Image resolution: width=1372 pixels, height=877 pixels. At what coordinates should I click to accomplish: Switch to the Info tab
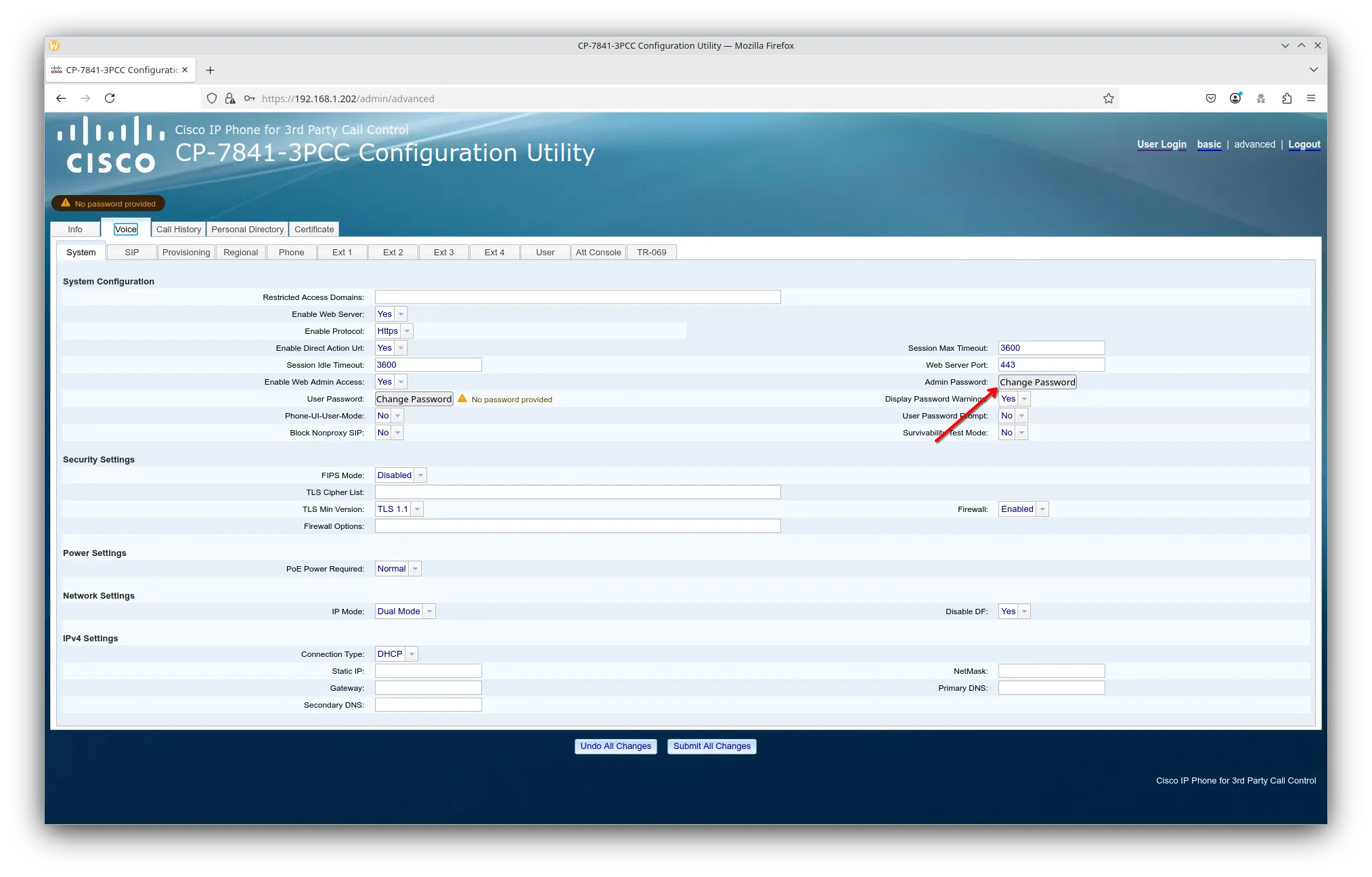pyautogui.click(x=75, y=229)
